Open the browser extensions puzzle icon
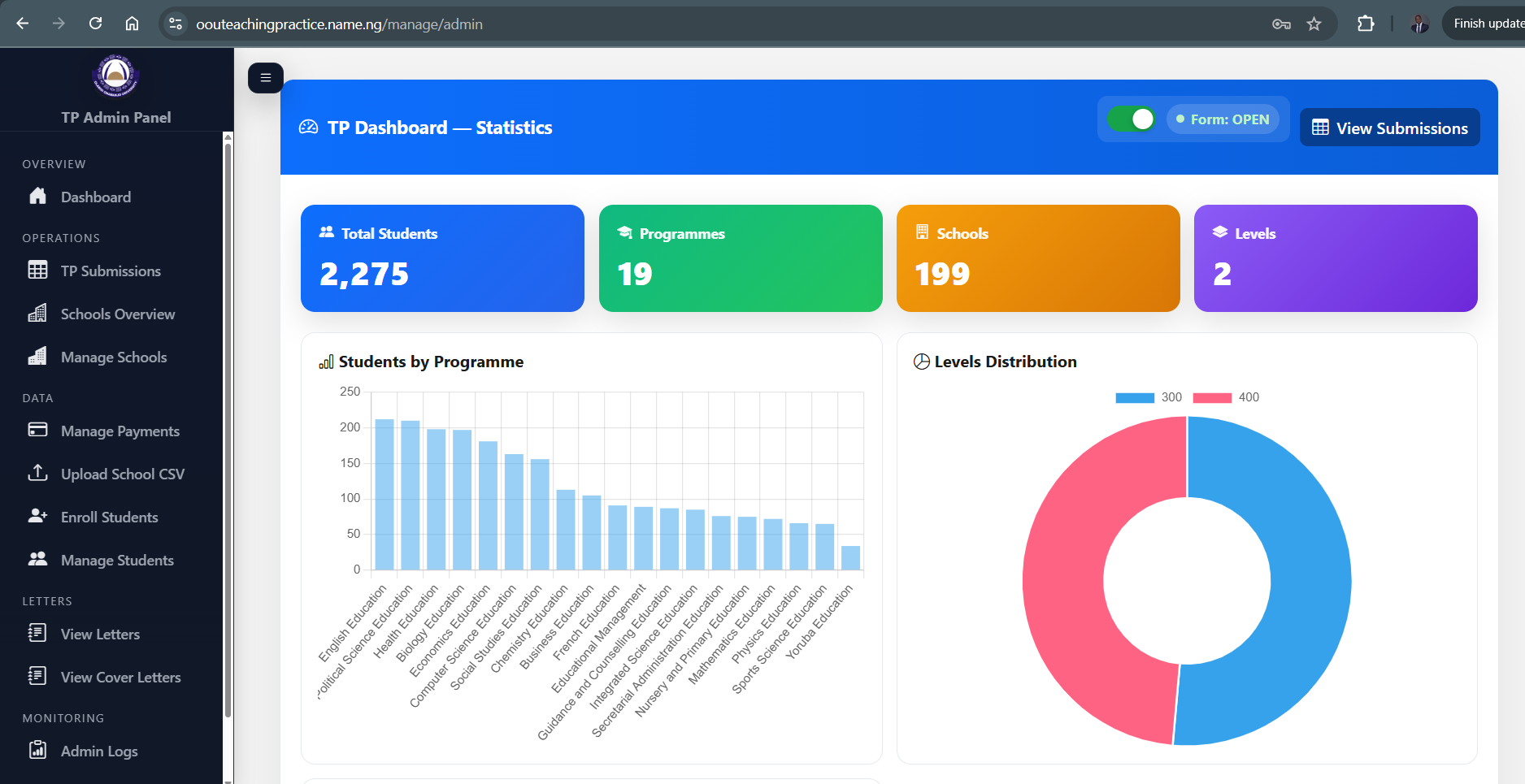 pyautogui.click(x=1366, y=24)
